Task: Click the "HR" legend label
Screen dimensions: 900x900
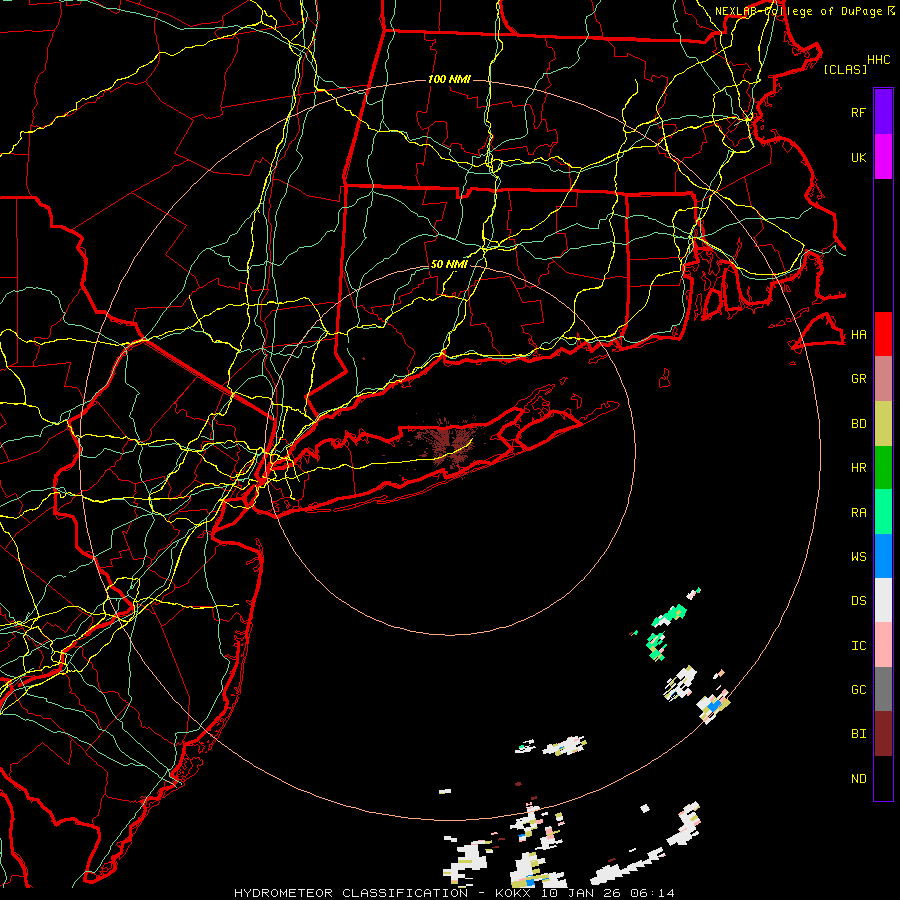Action: [x=858, y=468]
